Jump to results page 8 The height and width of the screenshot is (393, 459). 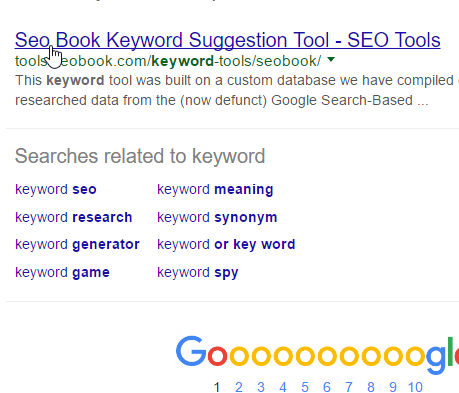[371, 387]
